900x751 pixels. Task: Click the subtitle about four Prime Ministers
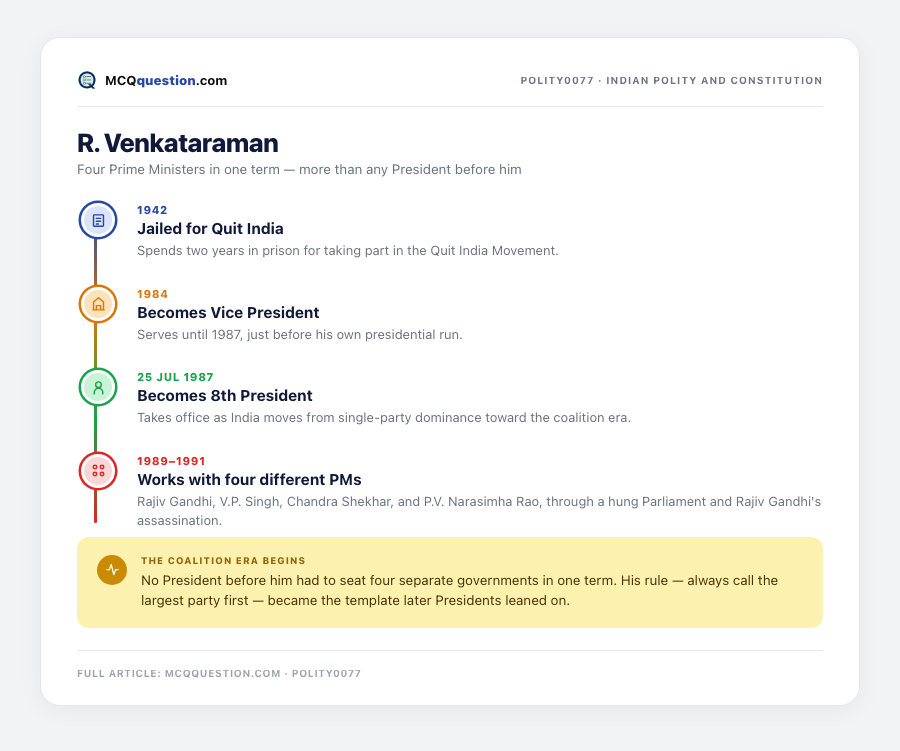point(299,169)
